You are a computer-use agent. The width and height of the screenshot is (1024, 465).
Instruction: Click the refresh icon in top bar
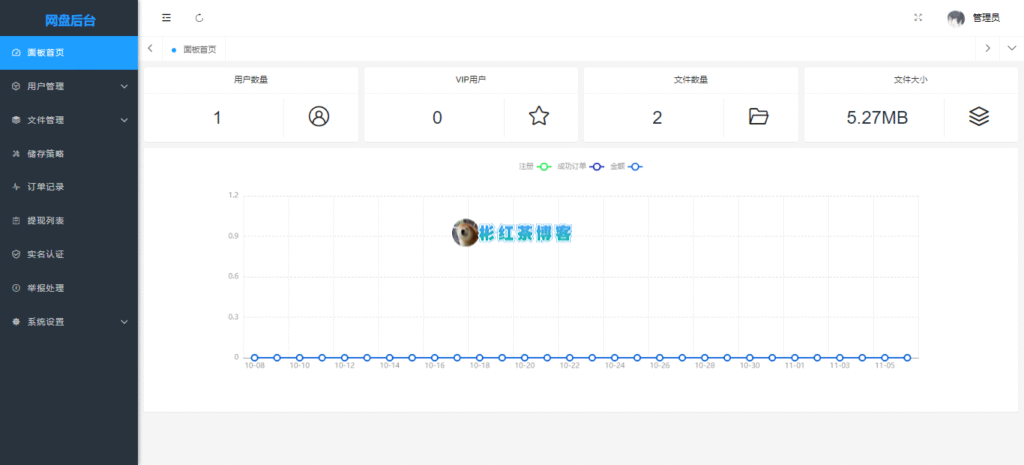click(x=200, y=18)
